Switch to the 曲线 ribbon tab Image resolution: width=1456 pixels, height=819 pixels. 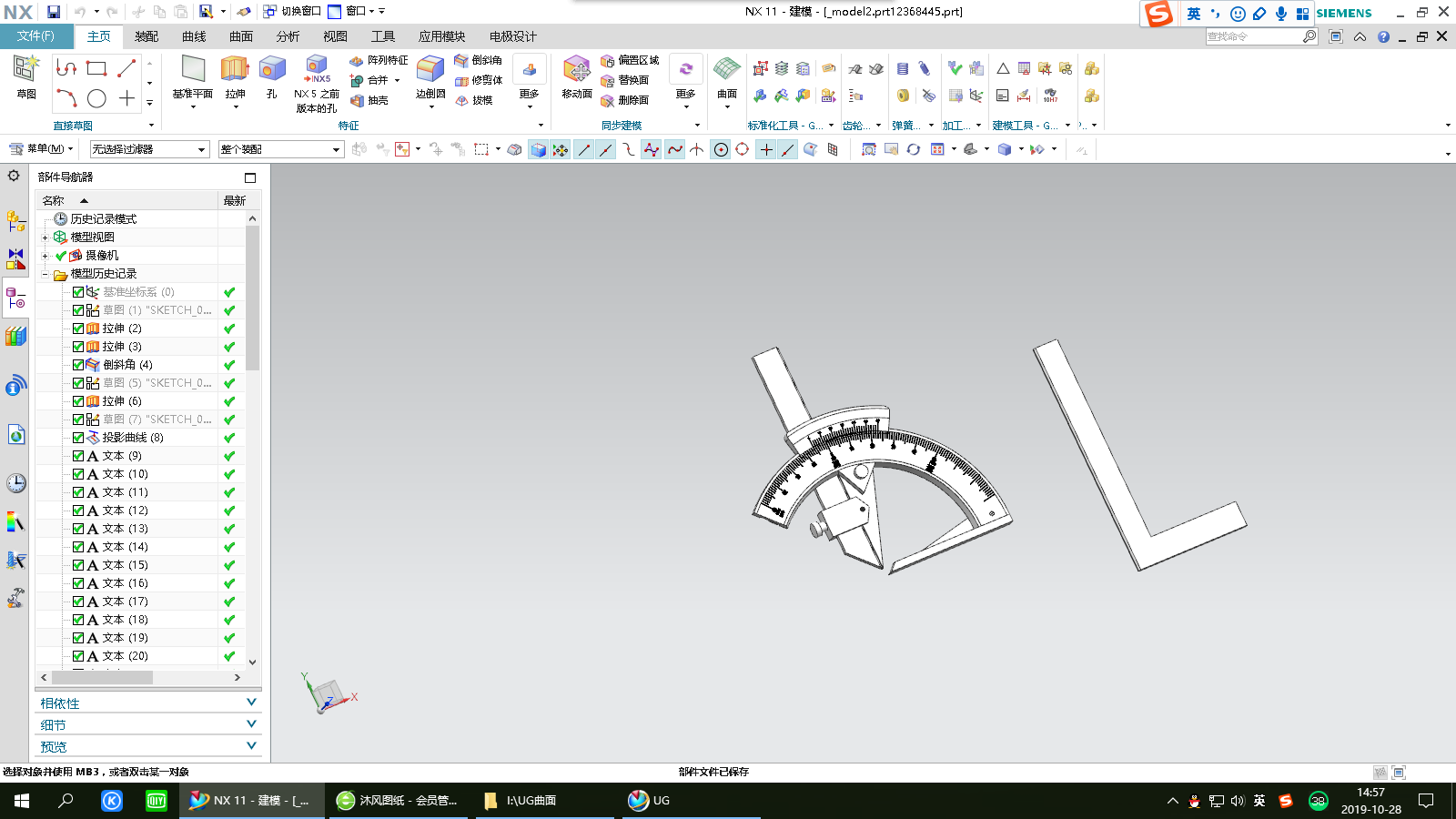pyautogui.click(x=194, y=36)
